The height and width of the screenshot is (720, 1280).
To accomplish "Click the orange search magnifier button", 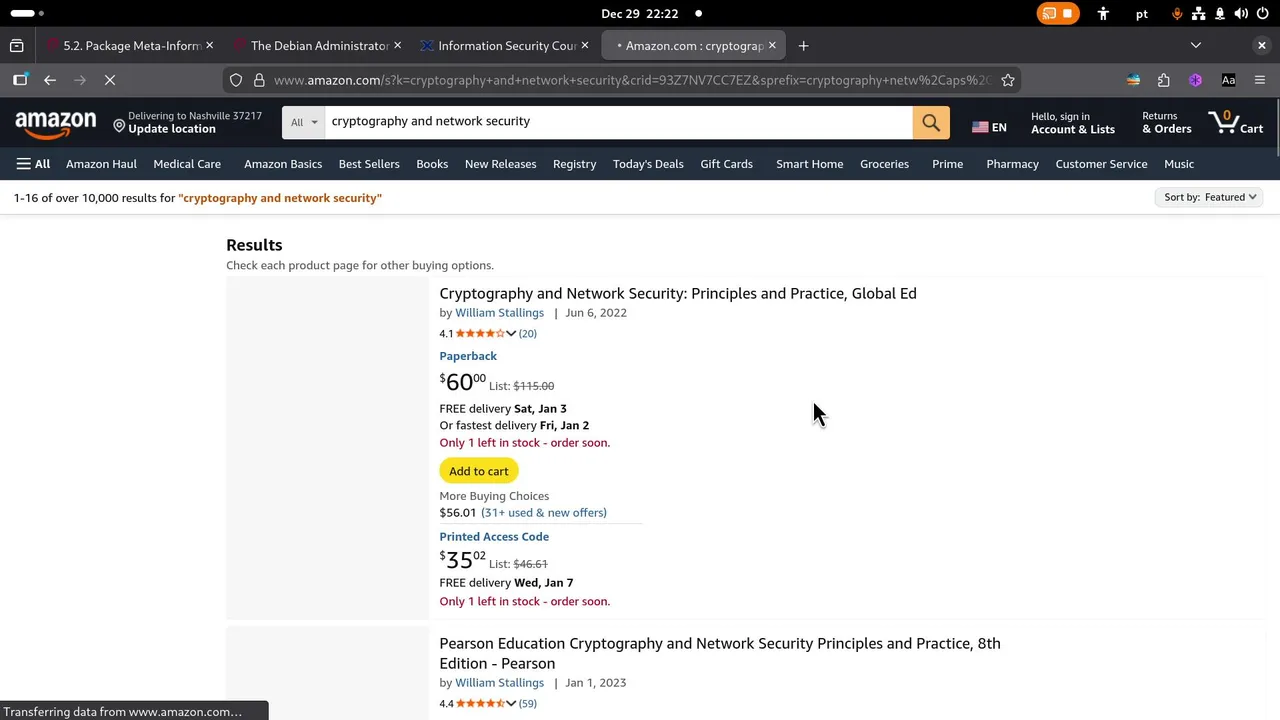I will (931, 123).
